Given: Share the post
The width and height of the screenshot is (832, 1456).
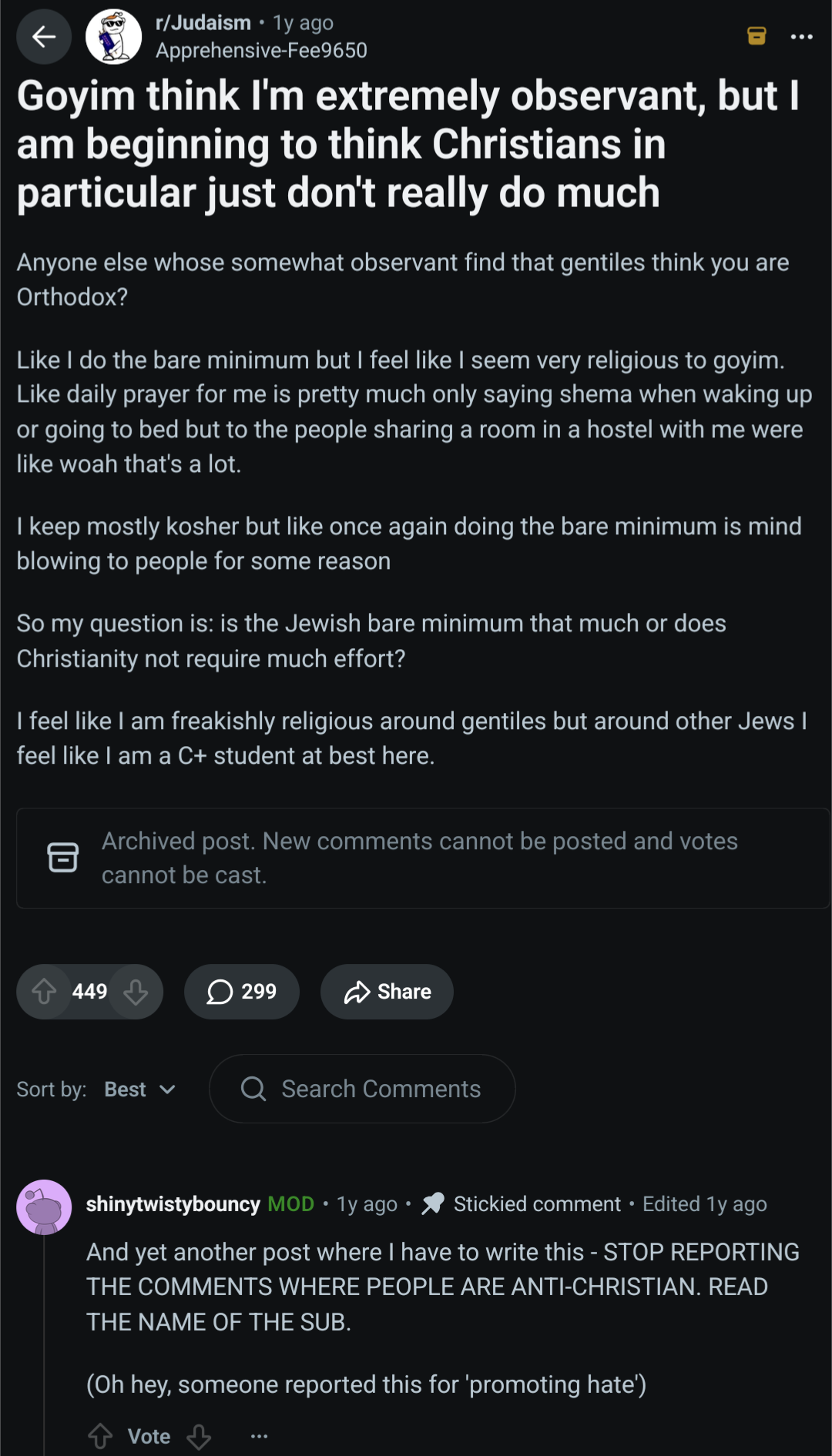Looking at the screenshot, I should coord(387,992).
